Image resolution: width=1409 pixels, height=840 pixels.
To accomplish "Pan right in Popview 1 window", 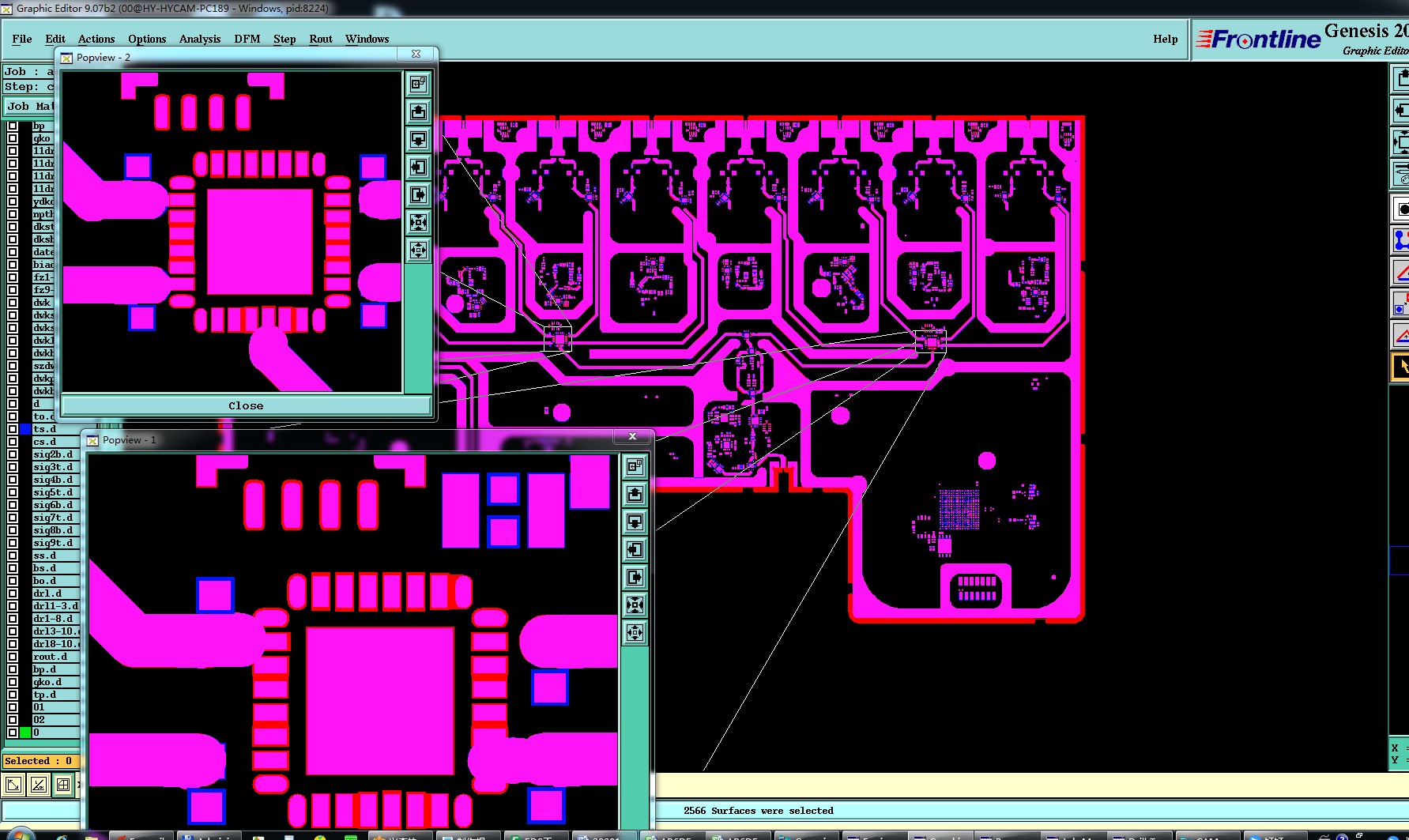I will pos(635,577).
